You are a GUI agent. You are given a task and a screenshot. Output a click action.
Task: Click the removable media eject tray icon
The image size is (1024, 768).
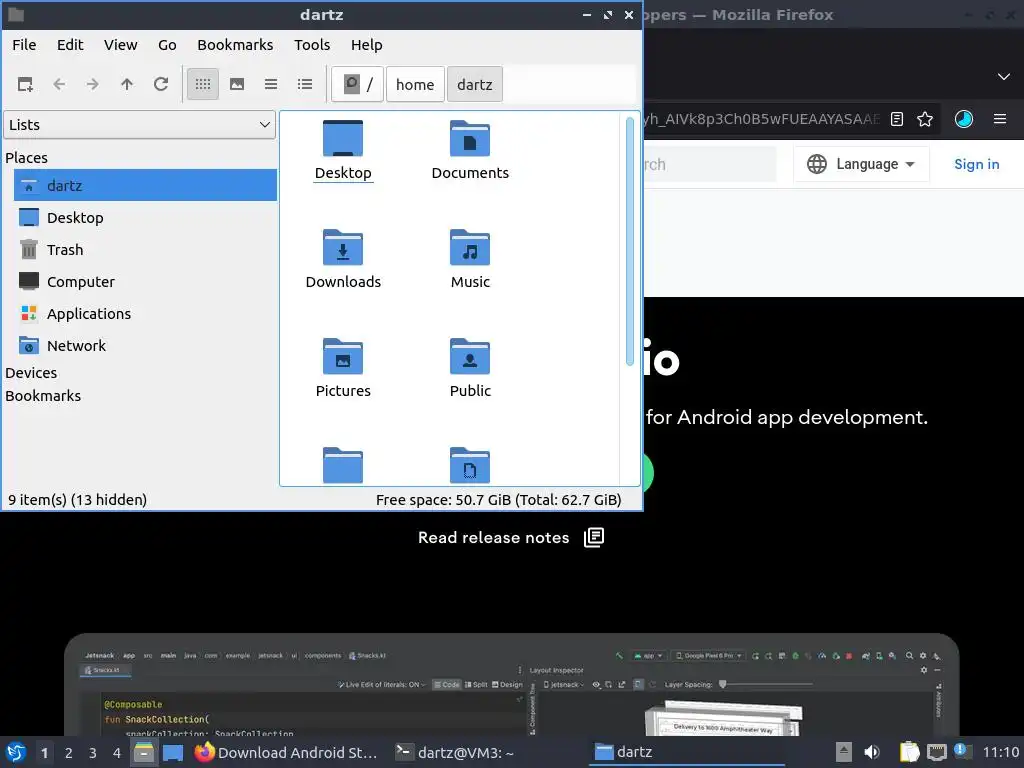[844, 752]
